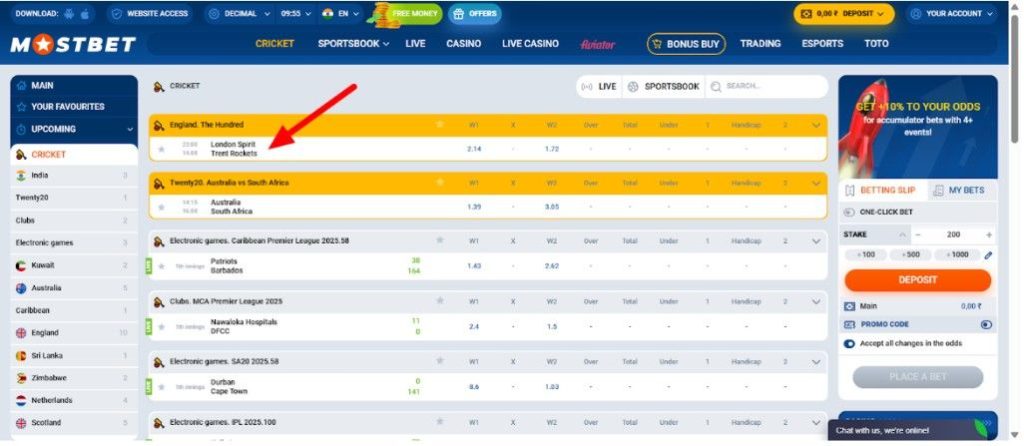Open Website Access shield link
Image resolution: width=1024 pixels, height=446 pixels.
[150, 14]
